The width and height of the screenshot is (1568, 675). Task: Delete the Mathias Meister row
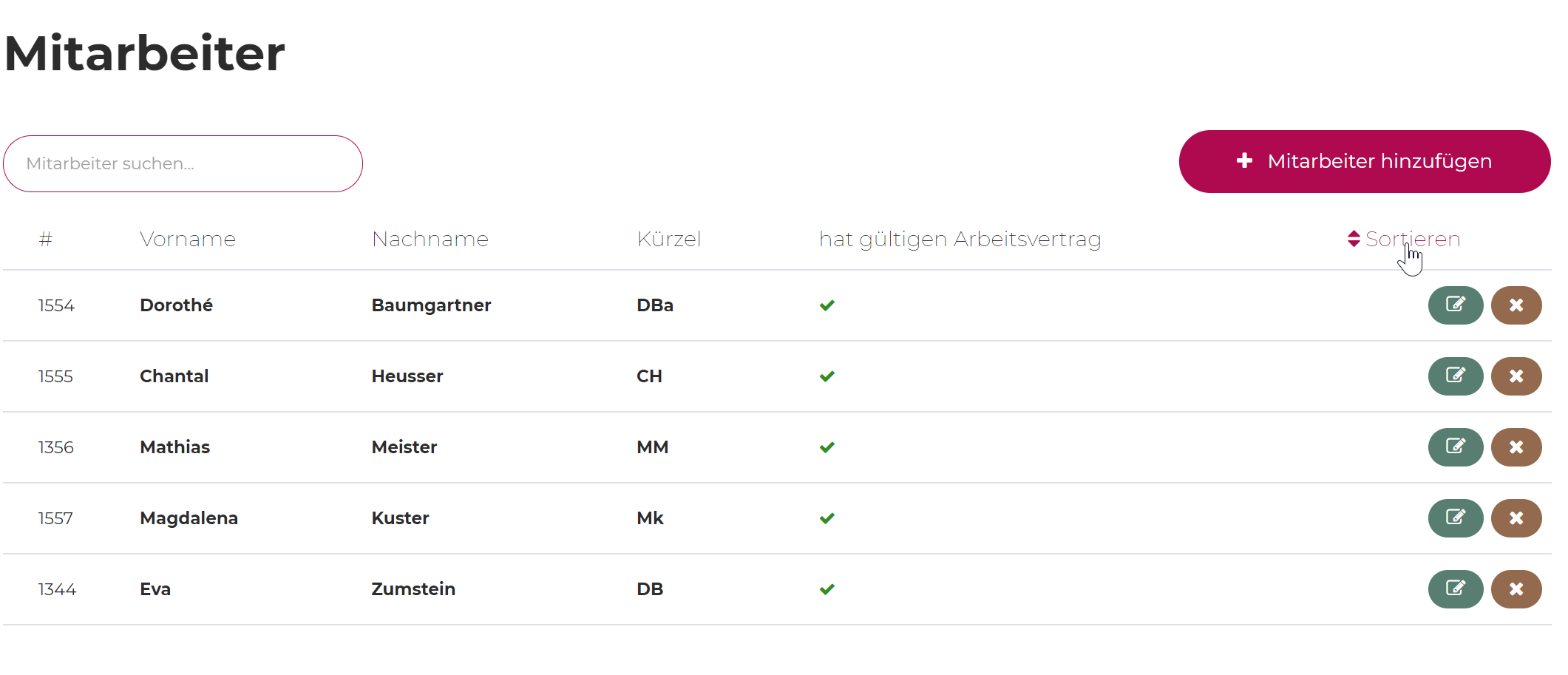click(1516, 447)
